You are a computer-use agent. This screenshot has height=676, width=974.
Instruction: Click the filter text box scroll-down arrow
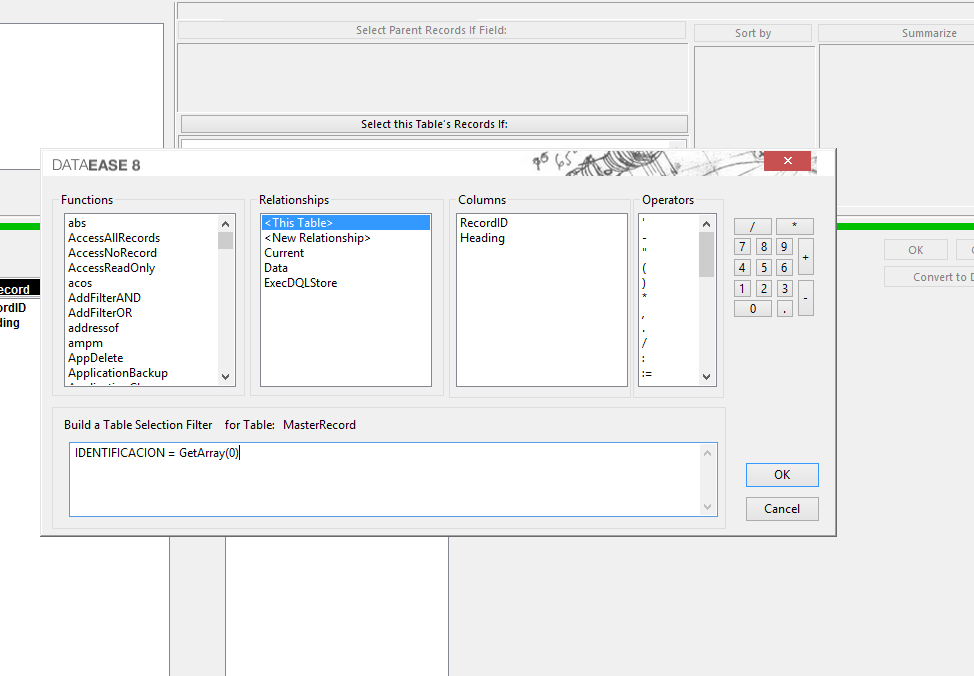coord(708,507)
